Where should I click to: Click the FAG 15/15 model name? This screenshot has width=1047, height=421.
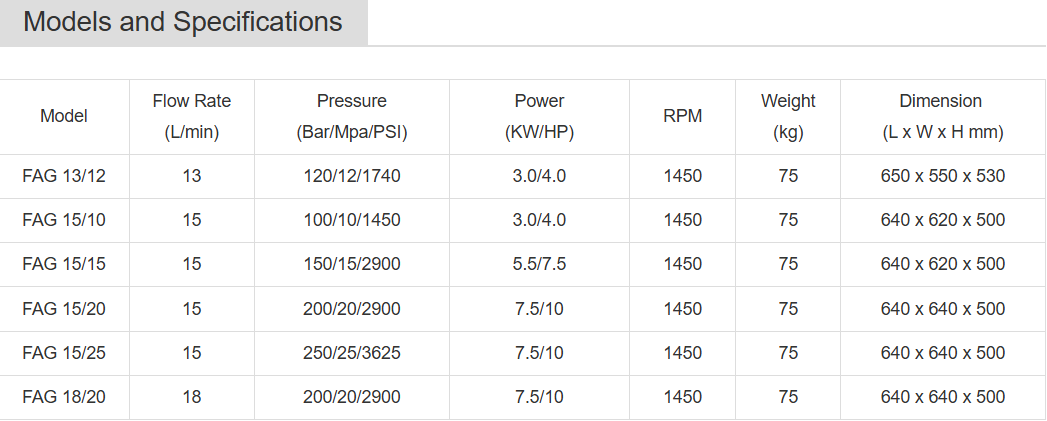tap(64, 265)
